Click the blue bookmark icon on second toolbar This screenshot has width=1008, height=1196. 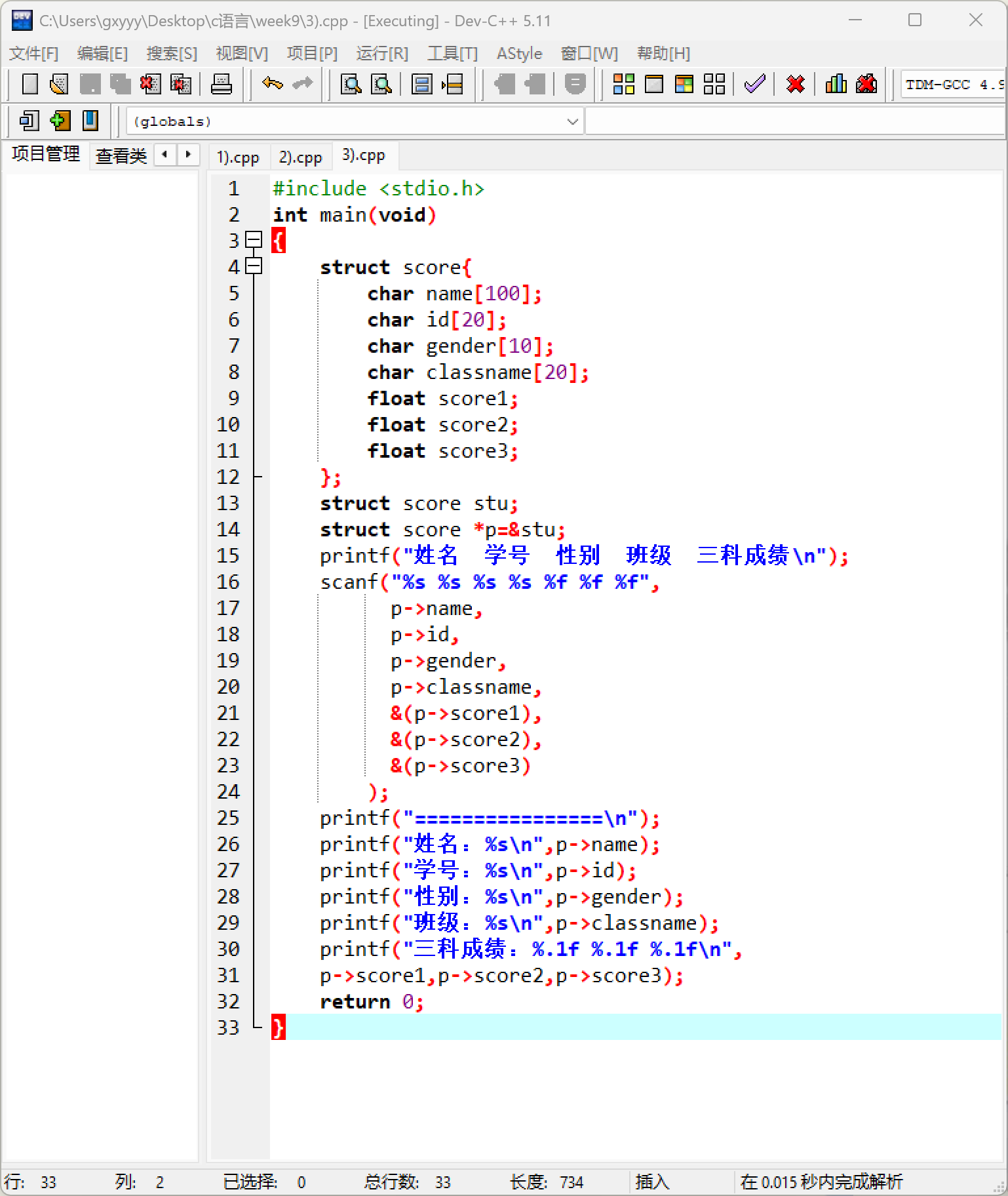tap(90, 121)
